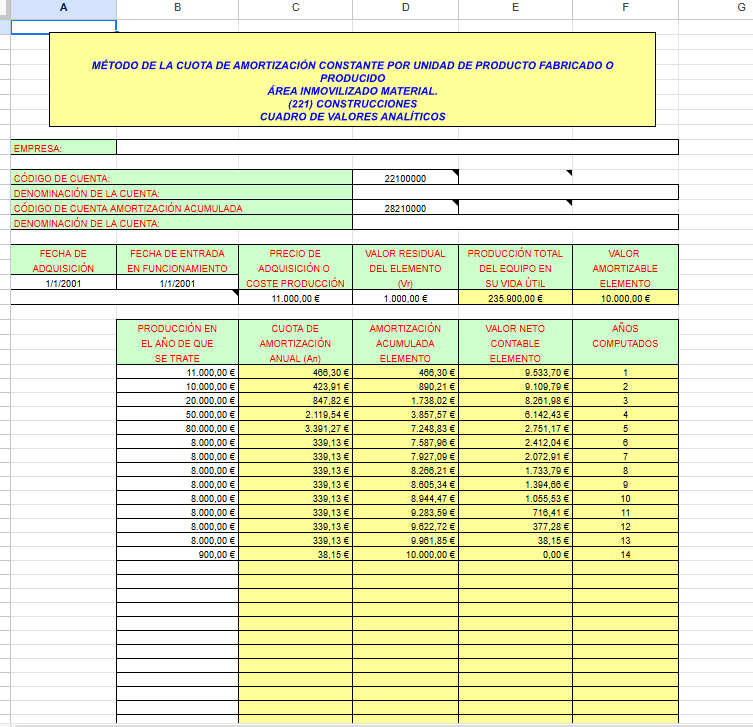Select the column F header
The width and height of the screenshot is (753, 727).
pyautogui.click(x=625, y=8)
